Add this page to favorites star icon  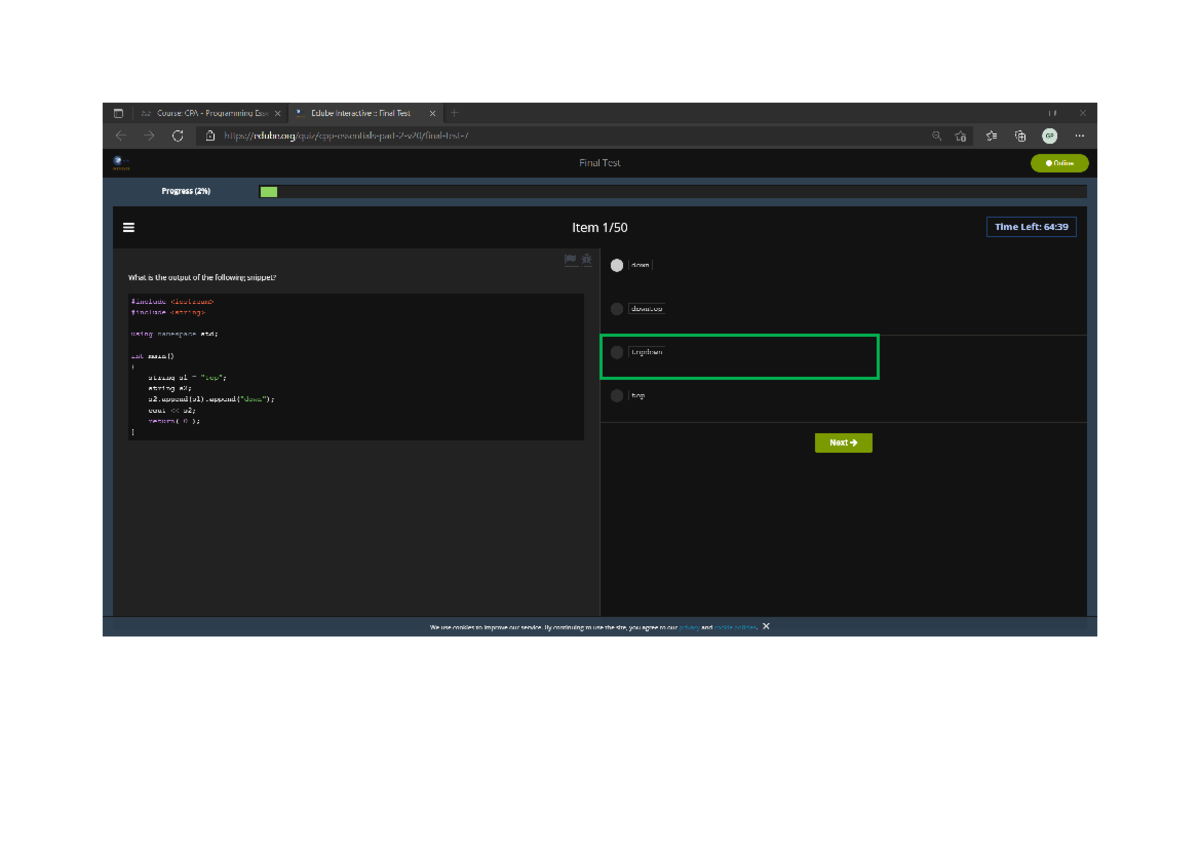[x=961, y=136]
